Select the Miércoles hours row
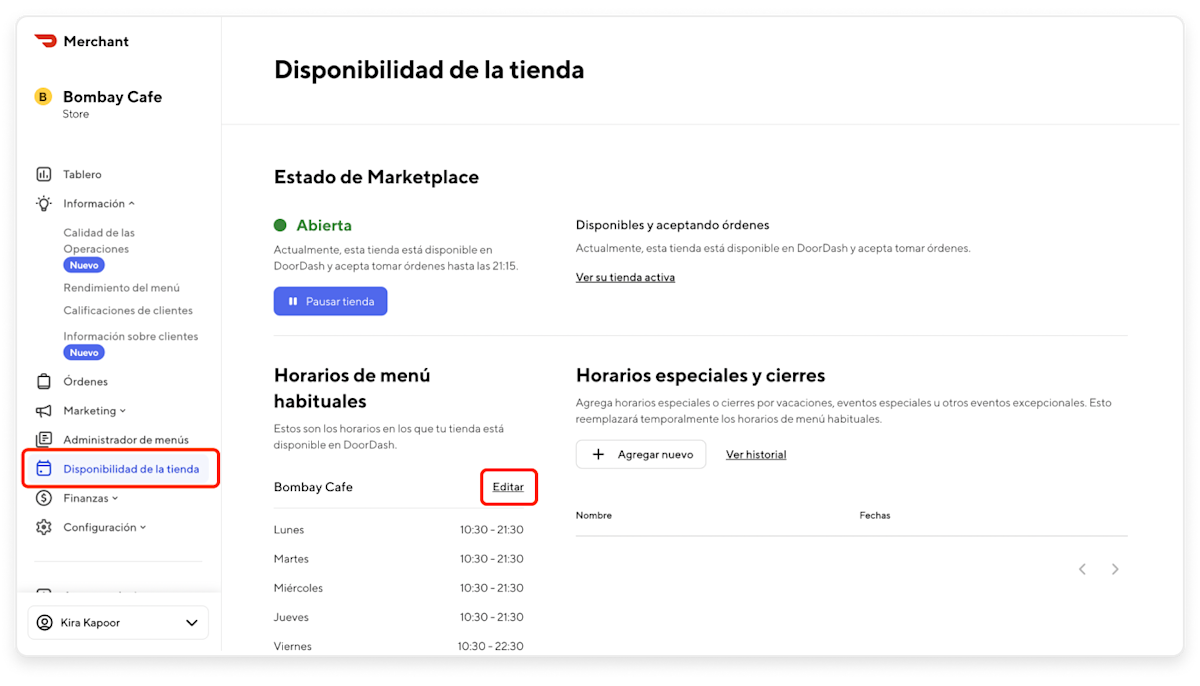The width and height of the screenshot is (1200, 686). coord(399,588)
